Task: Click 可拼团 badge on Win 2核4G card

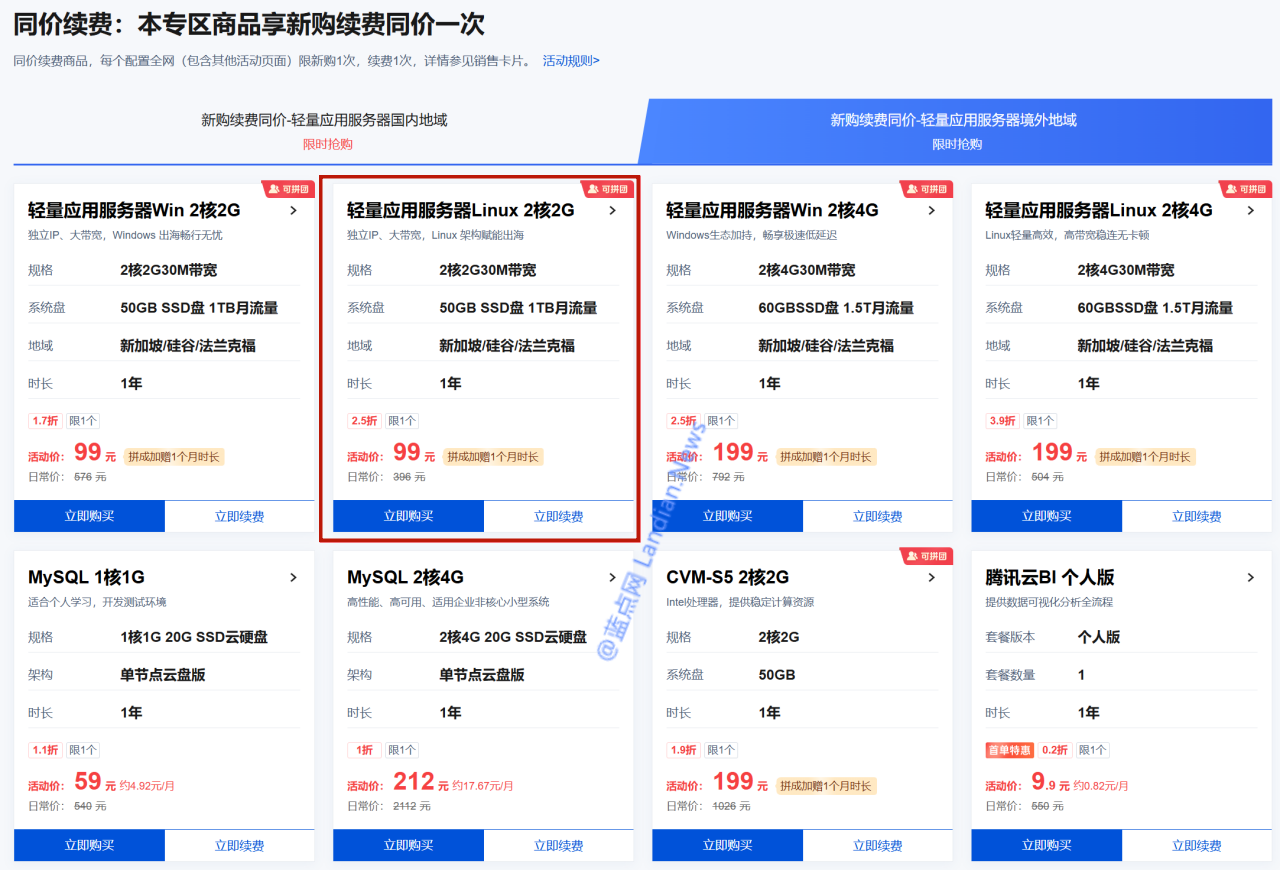Action: click(926, 189)
